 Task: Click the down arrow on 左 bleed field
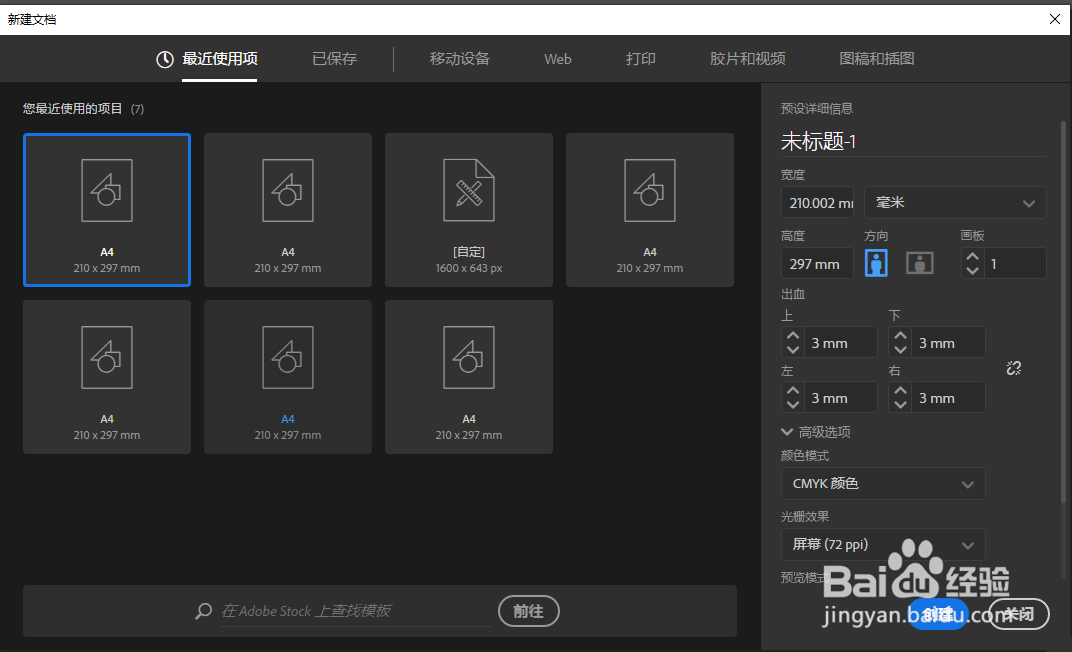(792, 402)
